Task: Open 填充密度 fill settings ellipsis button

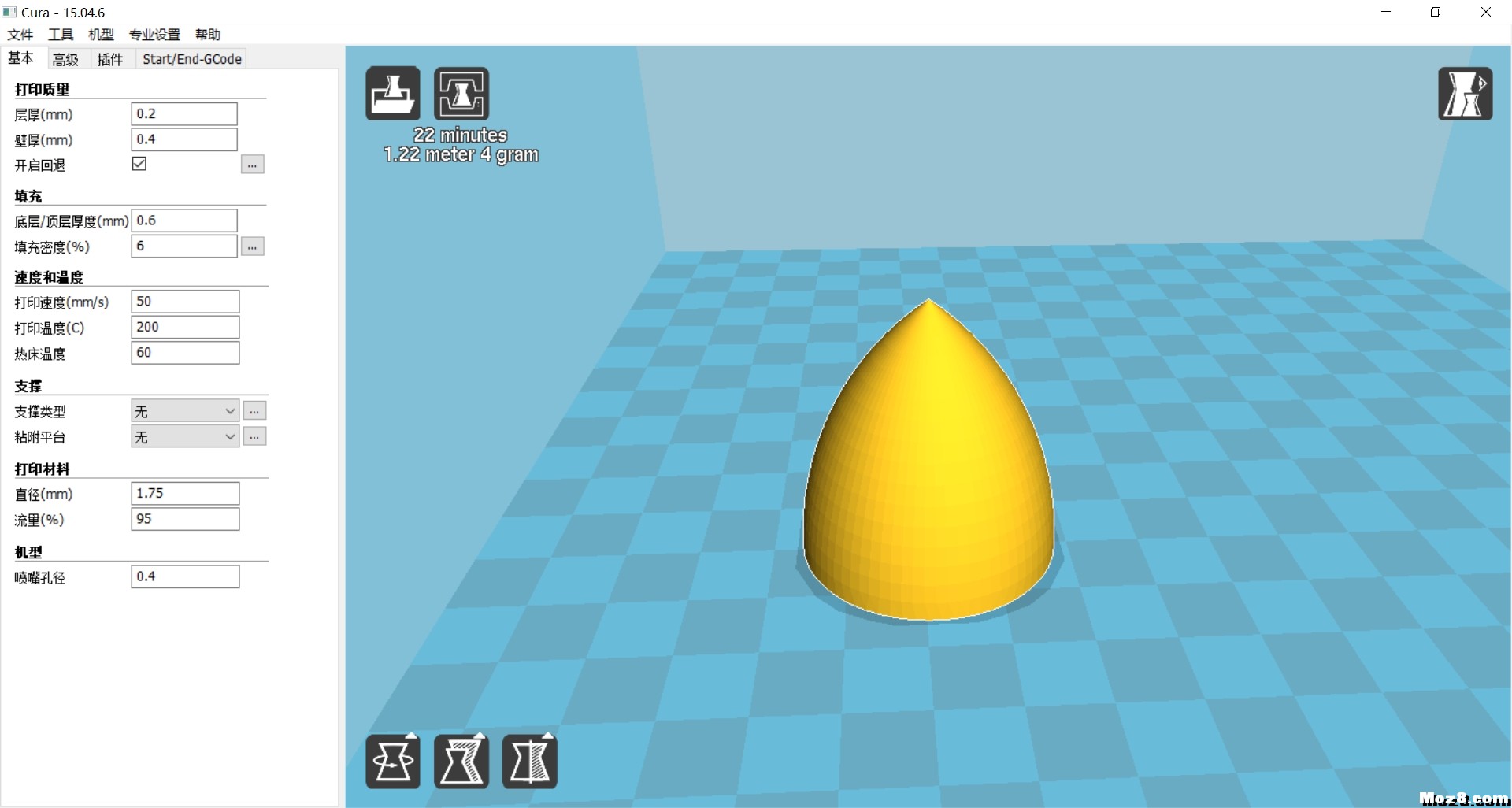Action: click(x=252, y=246)
